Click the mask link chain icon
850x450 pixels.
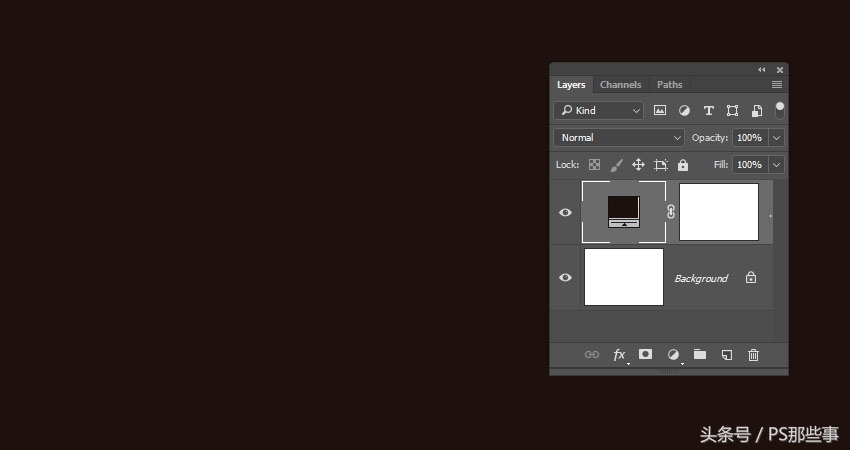671,212
